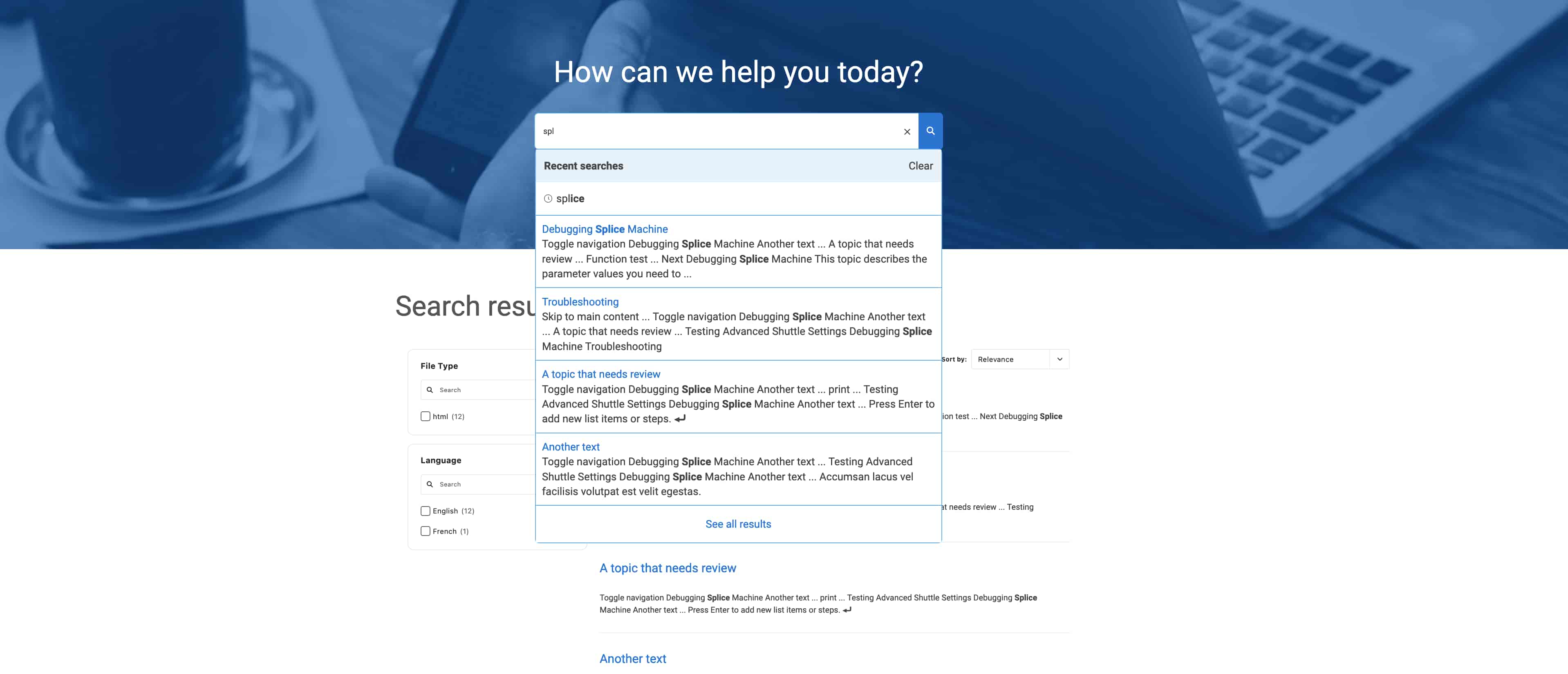
Task: Clear recent searches
Action: point(920,166)
